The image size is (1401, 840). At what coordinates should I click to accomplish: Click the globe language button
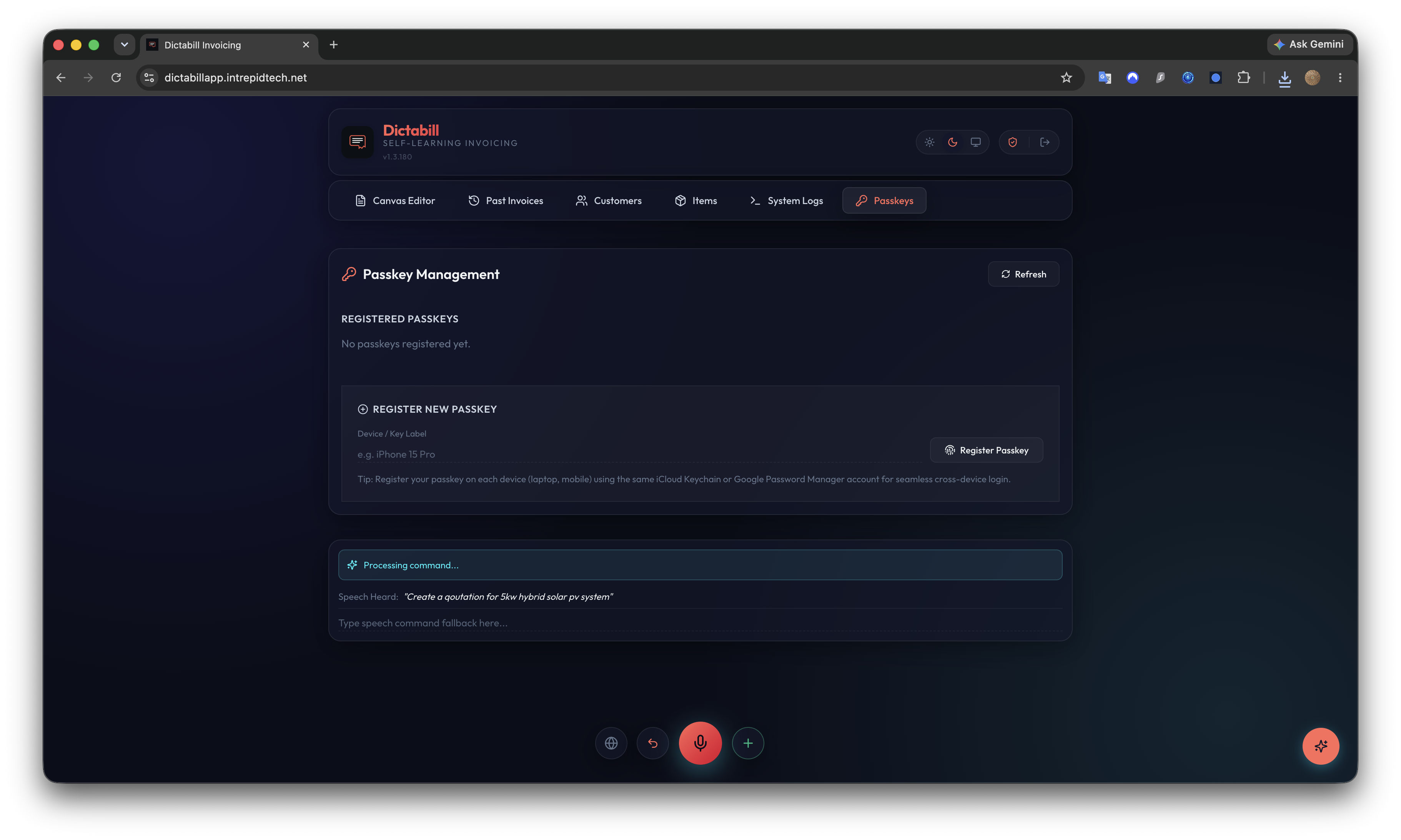tap(611, 743)
